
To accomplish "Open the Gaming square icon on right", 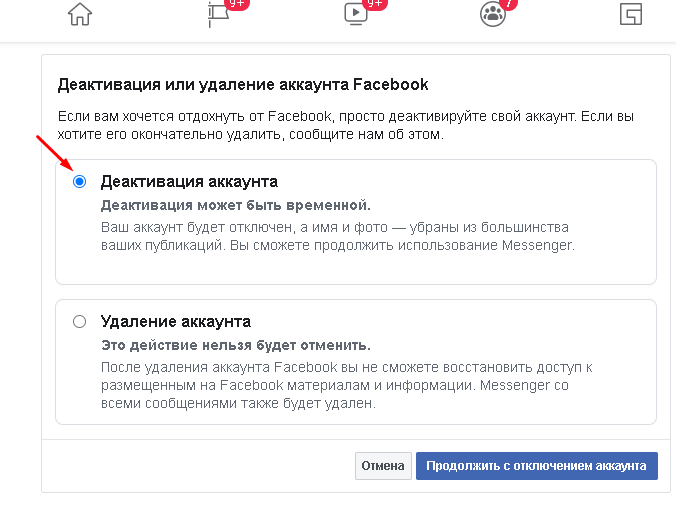I will click(631, 14).
